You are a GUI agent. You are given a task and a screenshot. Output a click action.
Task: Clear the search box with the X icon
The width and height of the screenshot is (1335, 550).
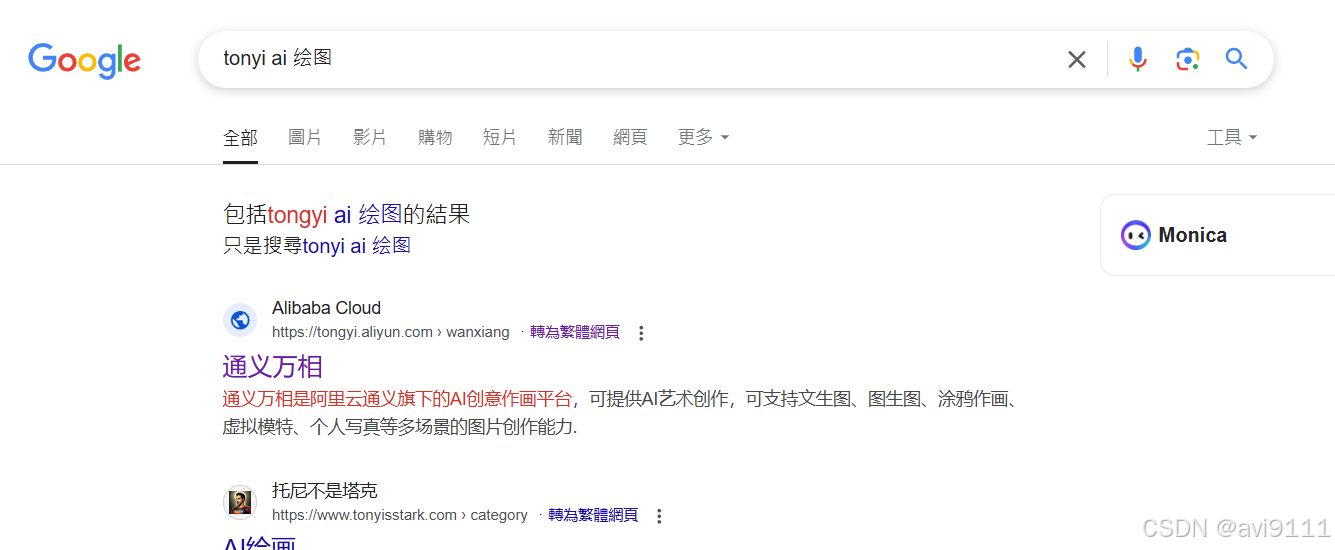coord(1077,59)
